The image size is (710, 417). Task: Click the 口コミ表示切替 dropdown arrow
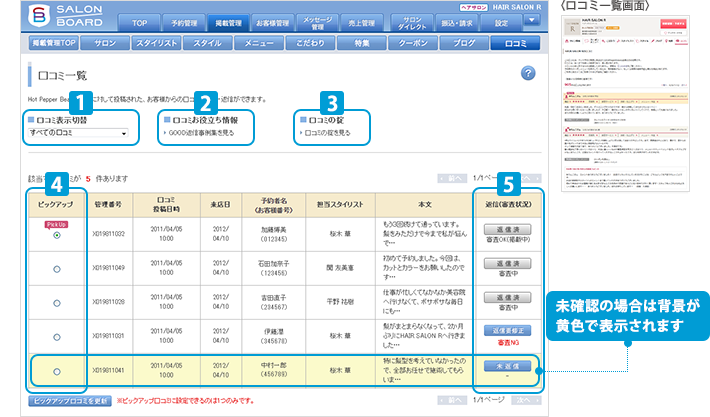[x=123, y=132]
